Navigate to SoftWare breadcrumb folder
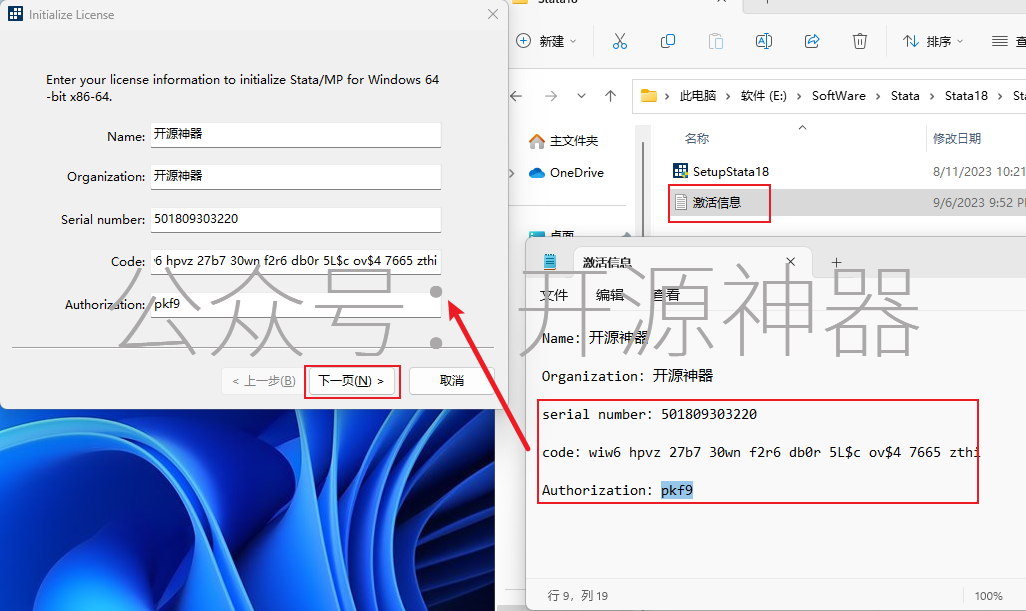This screenshot has width=1026, height=611. [x=838, y=96]
